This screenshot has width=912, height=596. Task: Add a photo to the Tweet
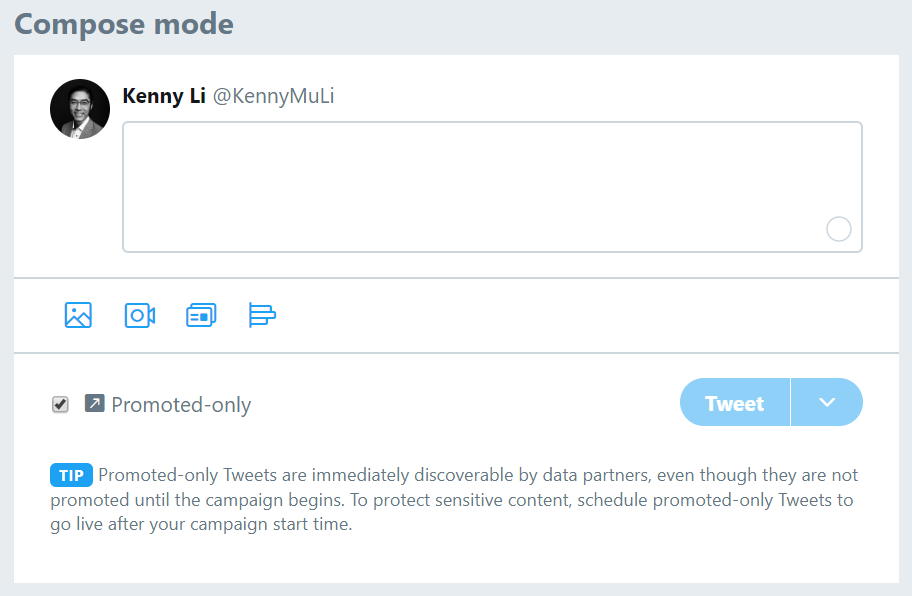(78, 315)
